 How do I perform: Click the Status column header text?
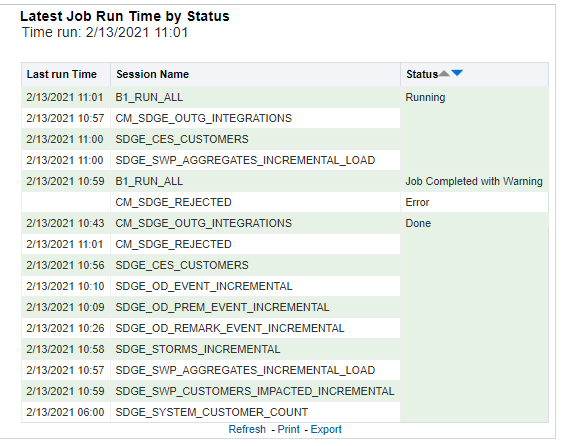click(x=422, y=74)
